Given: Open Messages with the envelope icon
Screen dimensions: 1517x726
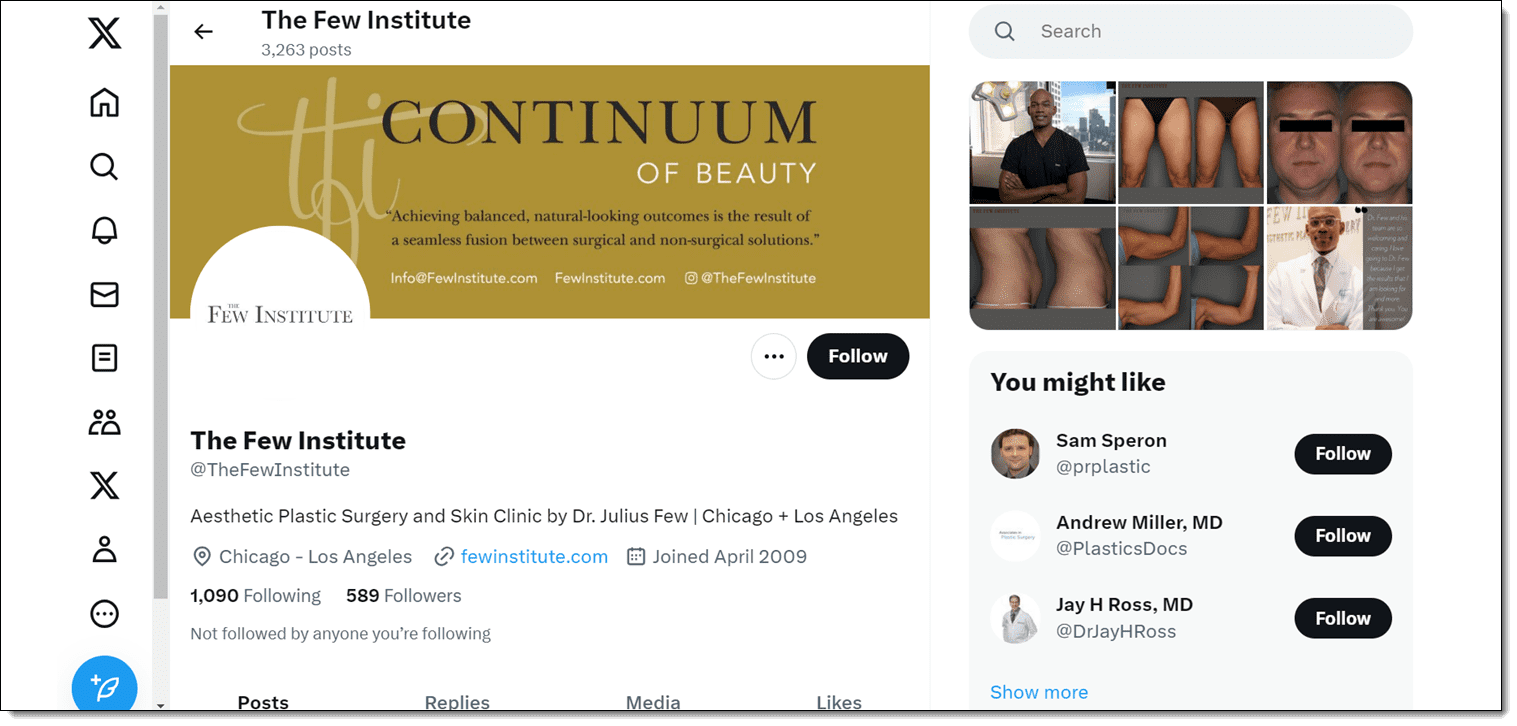Looking at the screenshot, I should 104,294.
